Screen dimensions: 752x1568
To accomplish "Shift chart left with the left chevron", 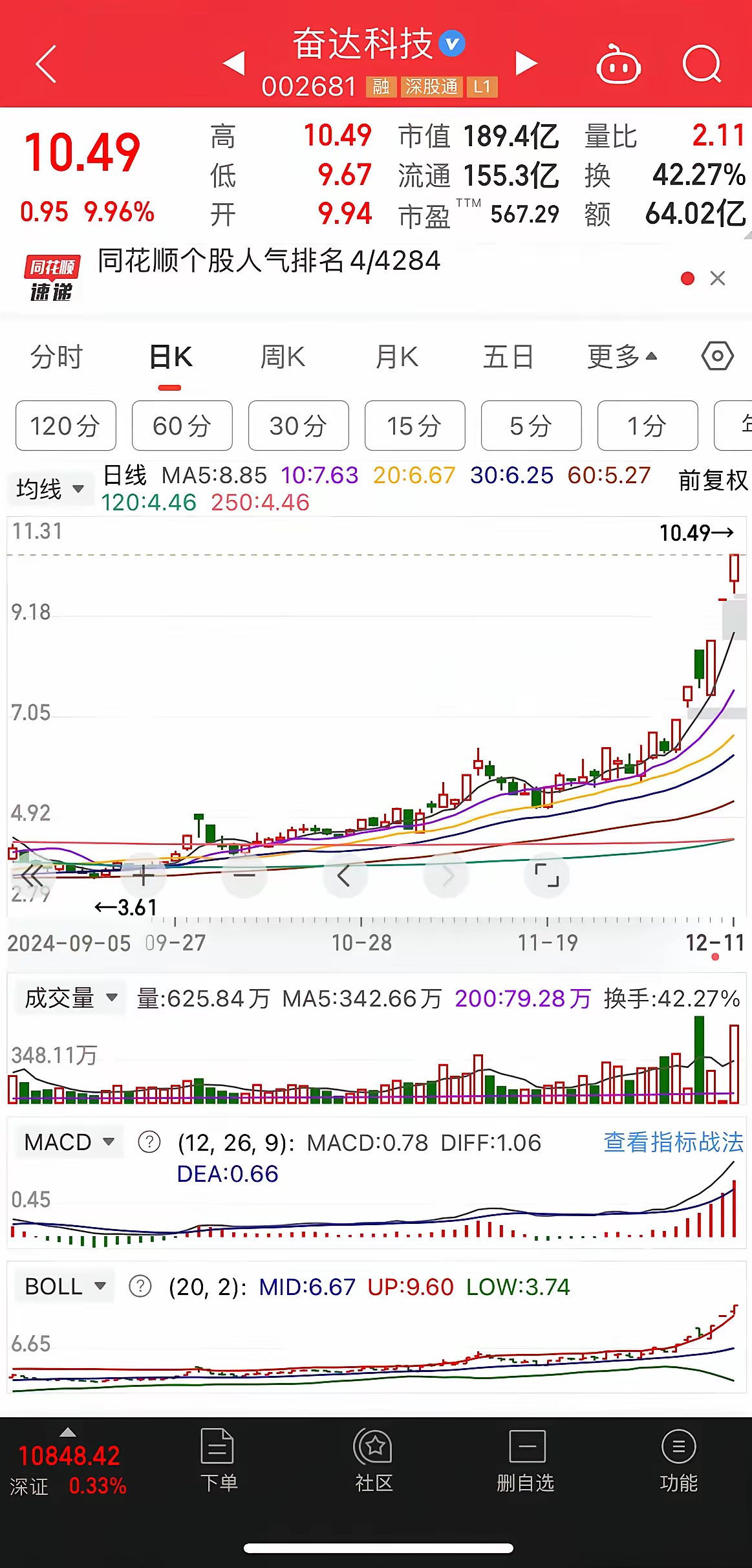I will 345,875.
